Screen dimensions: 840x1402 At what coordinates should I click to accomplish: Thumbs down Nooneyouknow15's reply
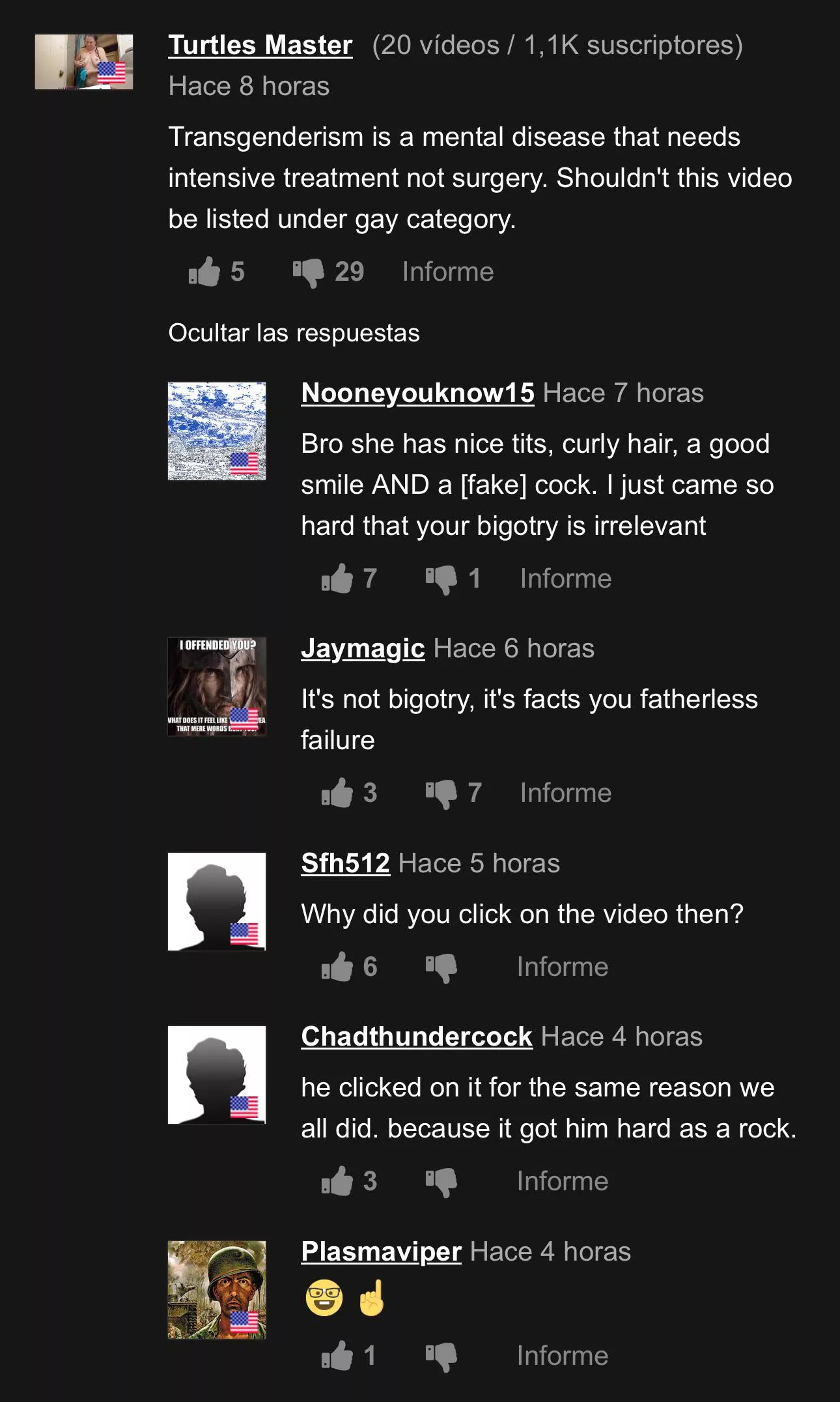[x=441, y=579]
